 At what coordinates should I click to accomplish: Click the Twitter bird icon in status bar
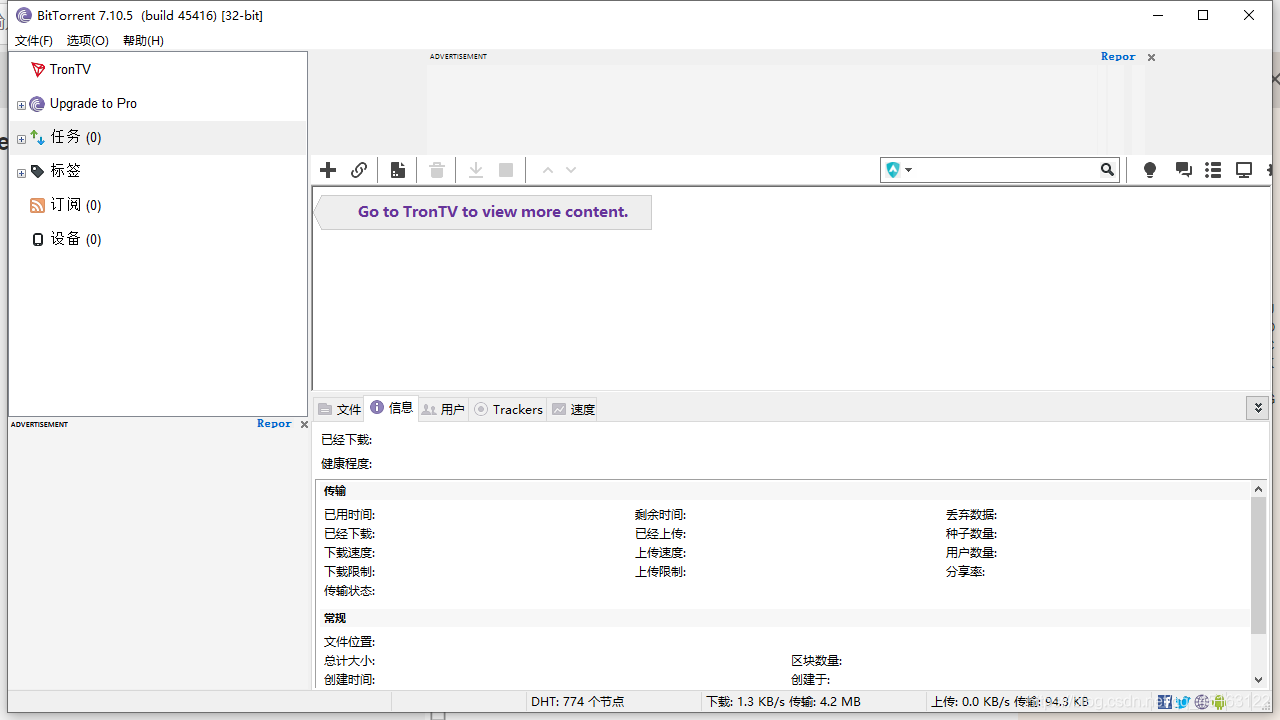click(1183, 702)
